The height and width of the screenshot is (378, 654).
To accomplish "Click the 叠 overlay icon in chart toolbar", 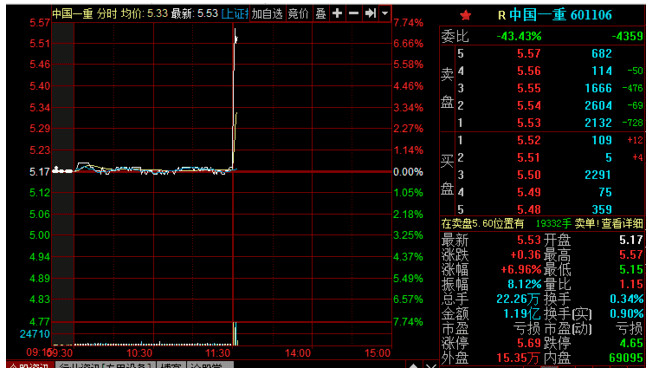I will click(320, 13).
